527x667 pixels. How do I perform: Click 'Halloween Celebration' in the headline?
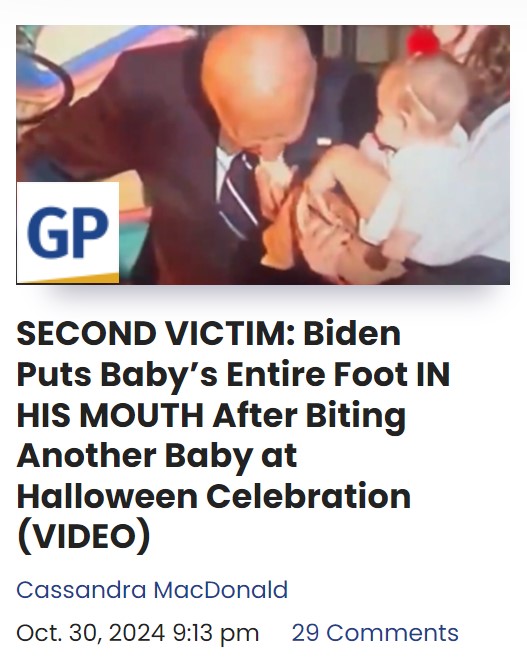pos(214,496)
